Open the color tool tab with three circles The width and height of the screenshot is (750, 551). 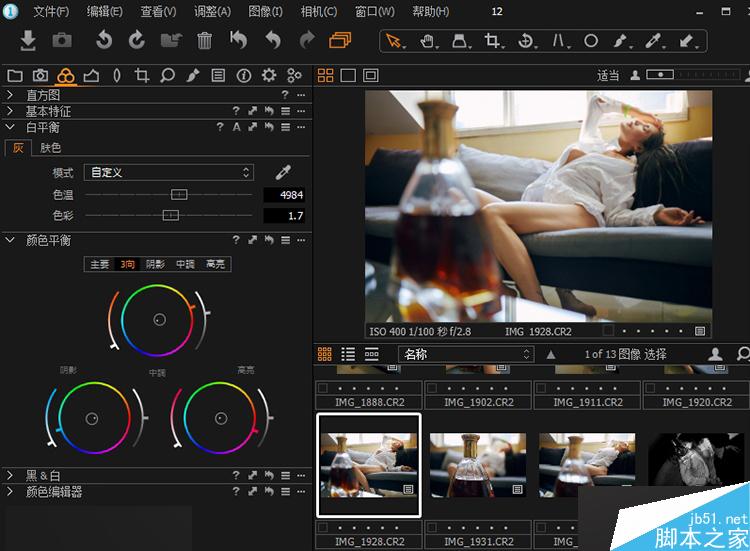coord(66,75)
